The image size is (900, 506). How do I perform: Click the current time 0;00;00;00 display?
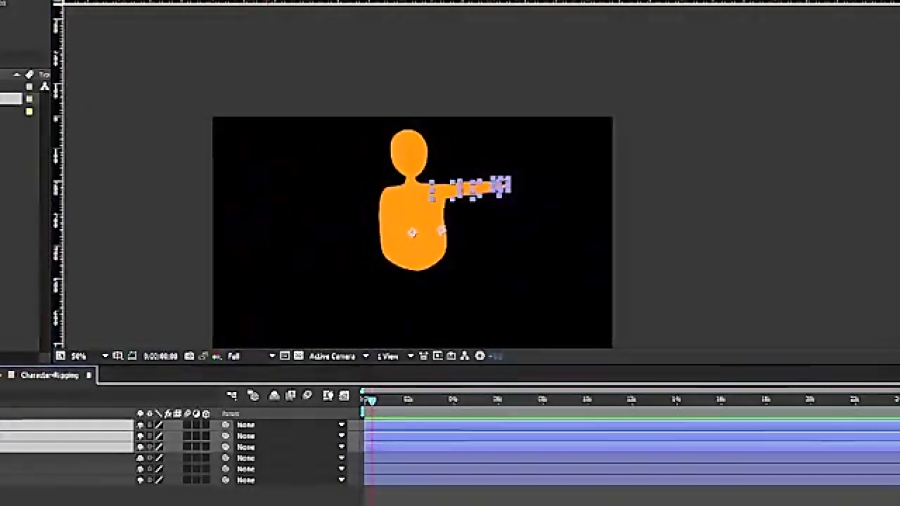click(160, 356)
